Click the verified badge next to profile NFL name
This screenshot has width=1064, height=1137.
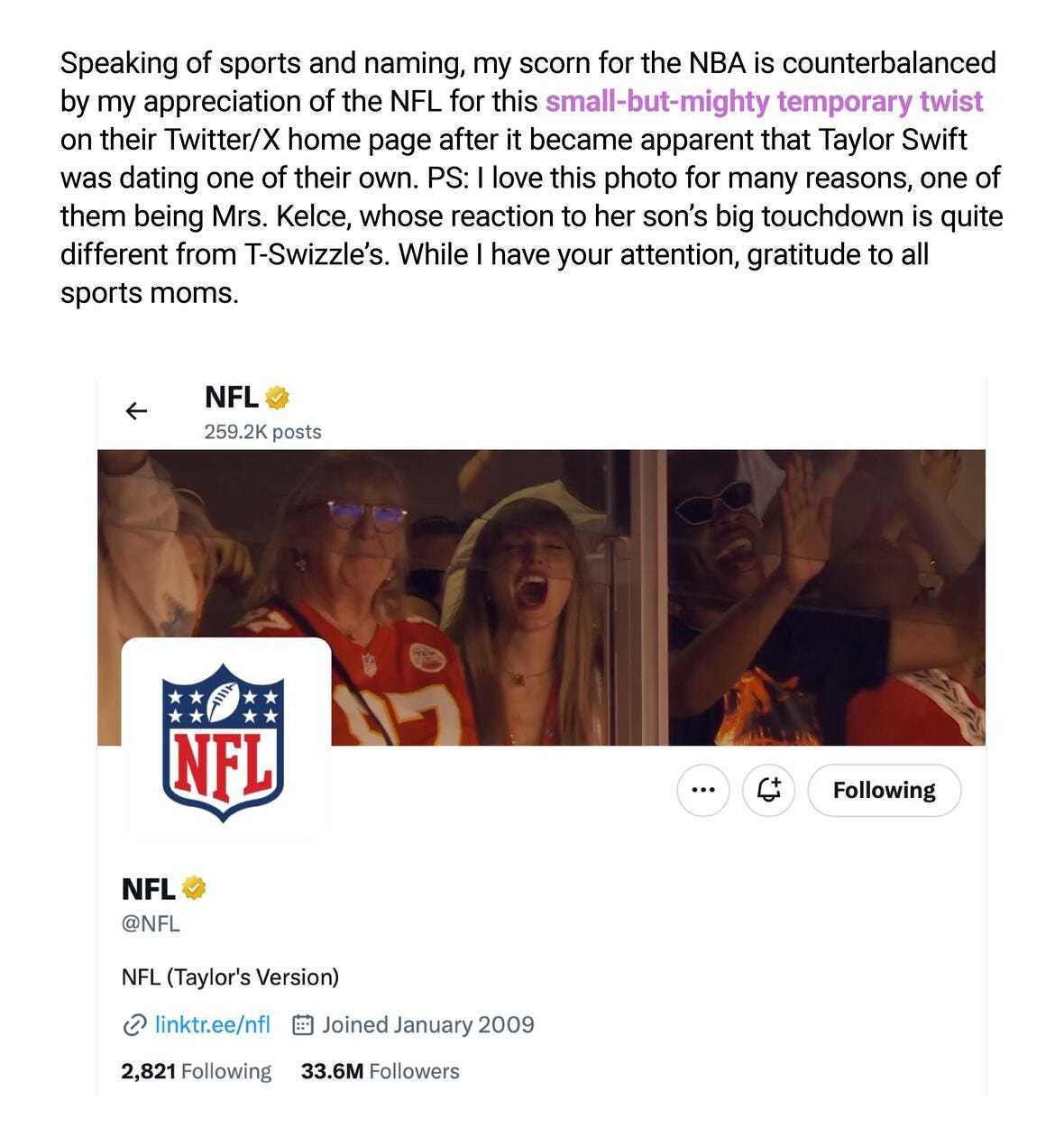195,888
